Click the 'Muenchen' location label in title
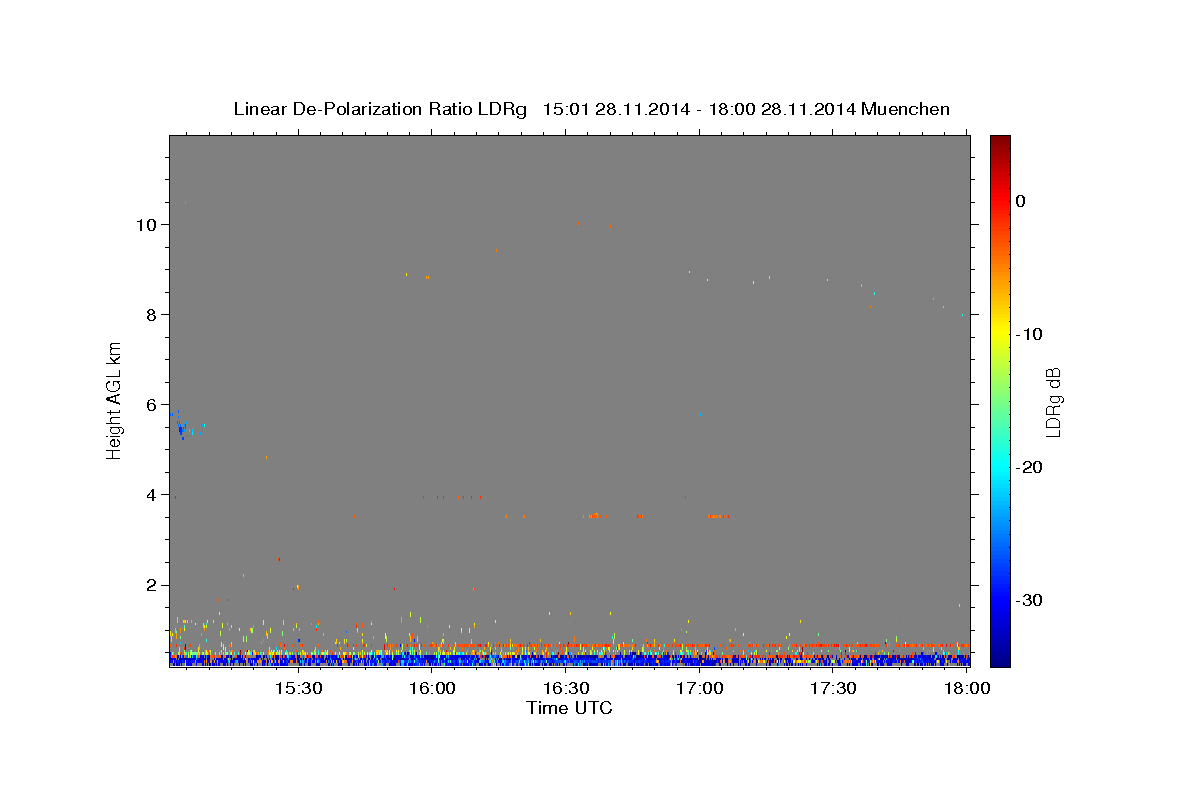This screenshot has width=1200, height=800. point(906,109)
